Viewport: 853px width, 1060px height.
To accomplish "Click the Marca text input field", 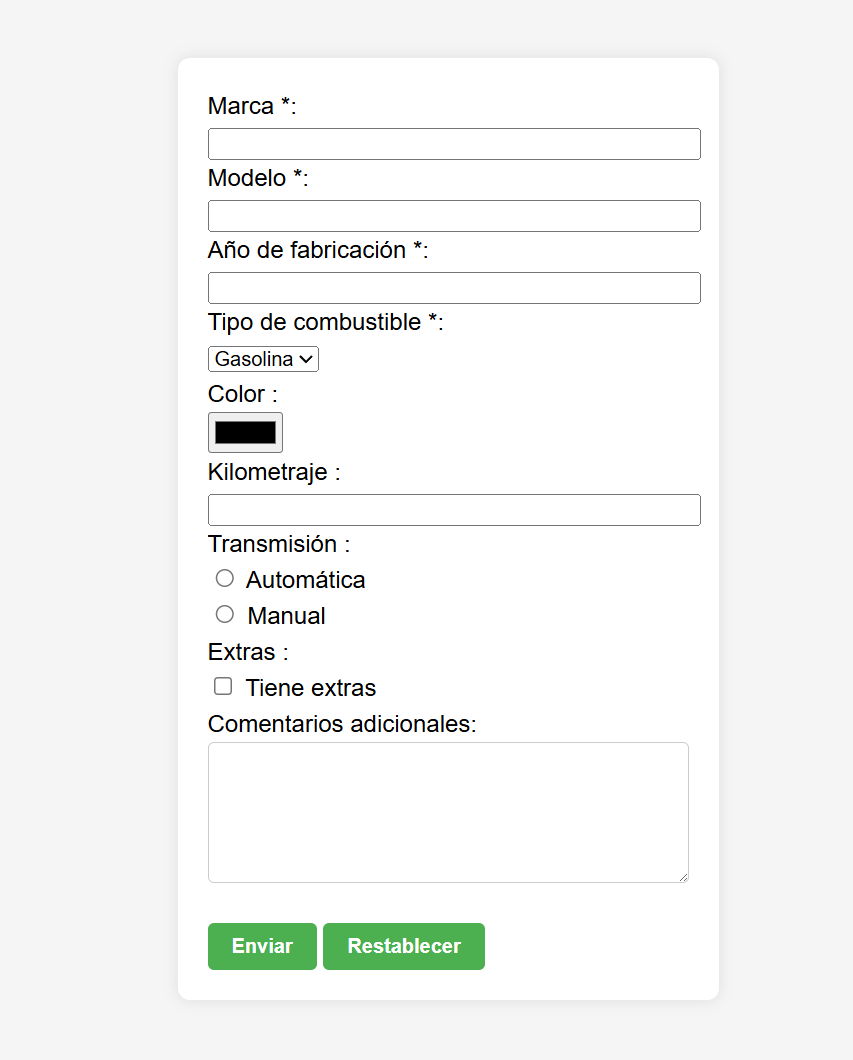I will [x=454, y=144].
